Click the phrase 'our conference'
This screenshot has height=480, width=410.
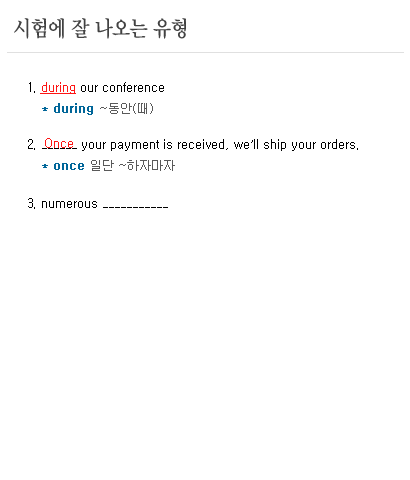click(x=122, y=88)
